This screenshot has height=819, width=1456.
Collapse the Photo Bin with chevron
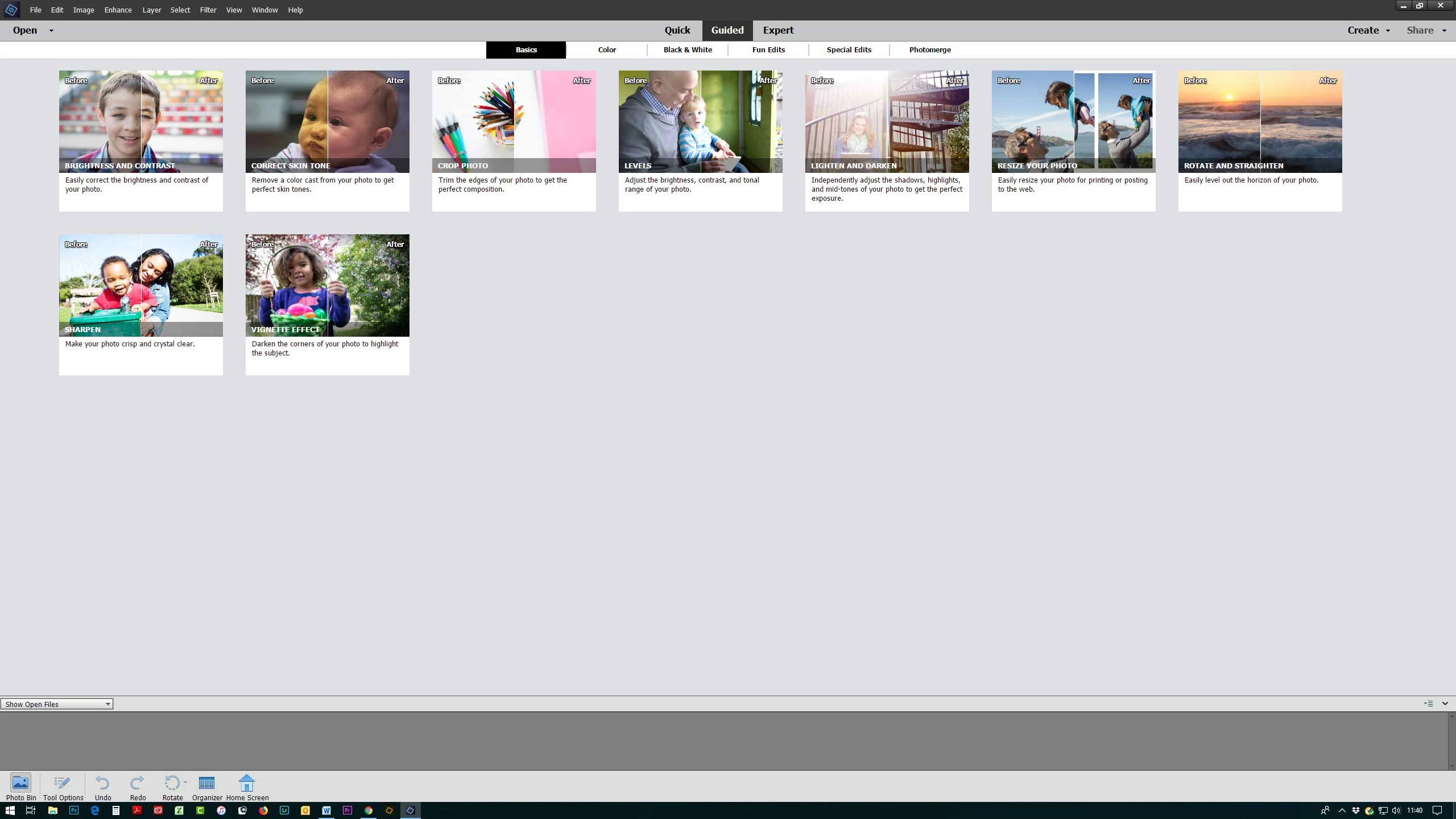(1445, 704)
